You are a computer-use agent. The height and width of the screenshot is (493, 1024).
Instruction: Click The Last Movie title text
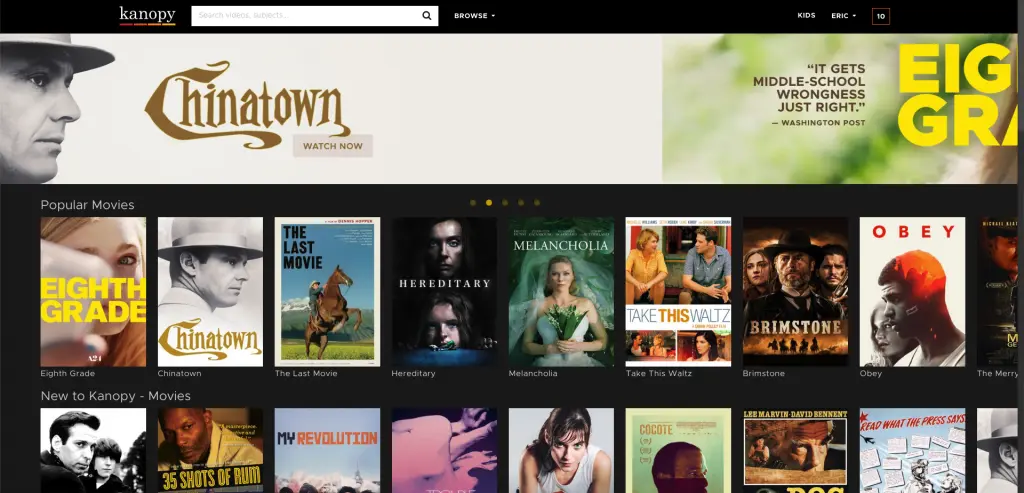coord(306,374)
